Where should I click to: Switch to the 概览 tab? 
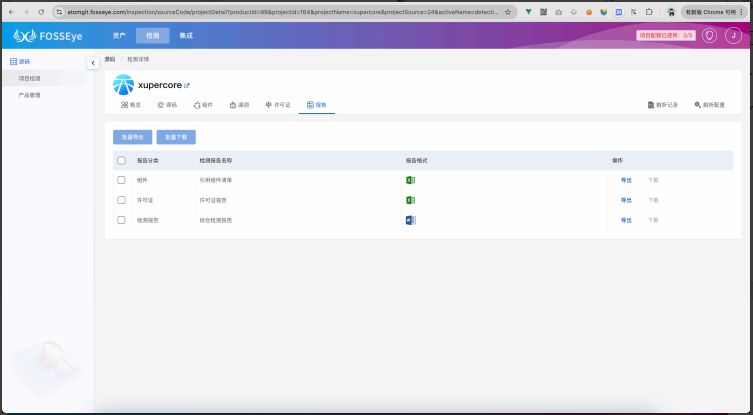click(131, 105)
